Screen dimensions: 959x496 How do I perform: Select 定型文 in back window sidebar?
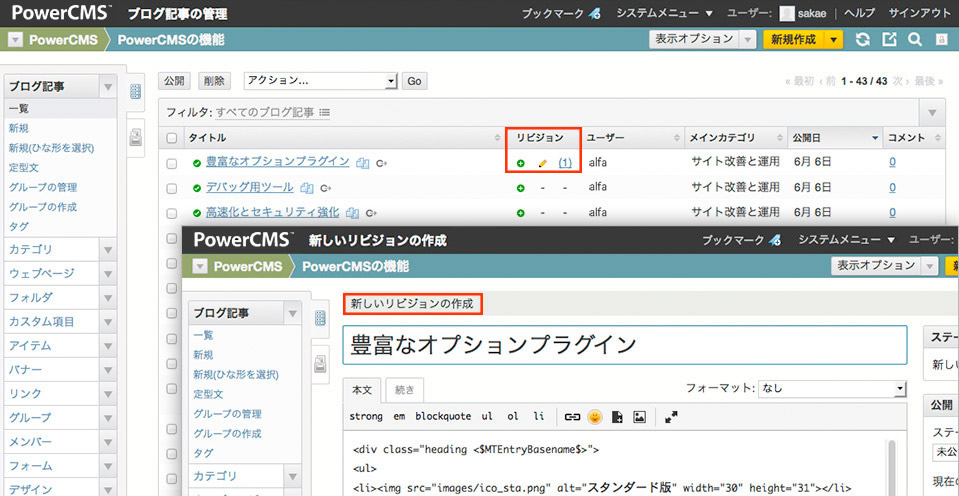24,168
